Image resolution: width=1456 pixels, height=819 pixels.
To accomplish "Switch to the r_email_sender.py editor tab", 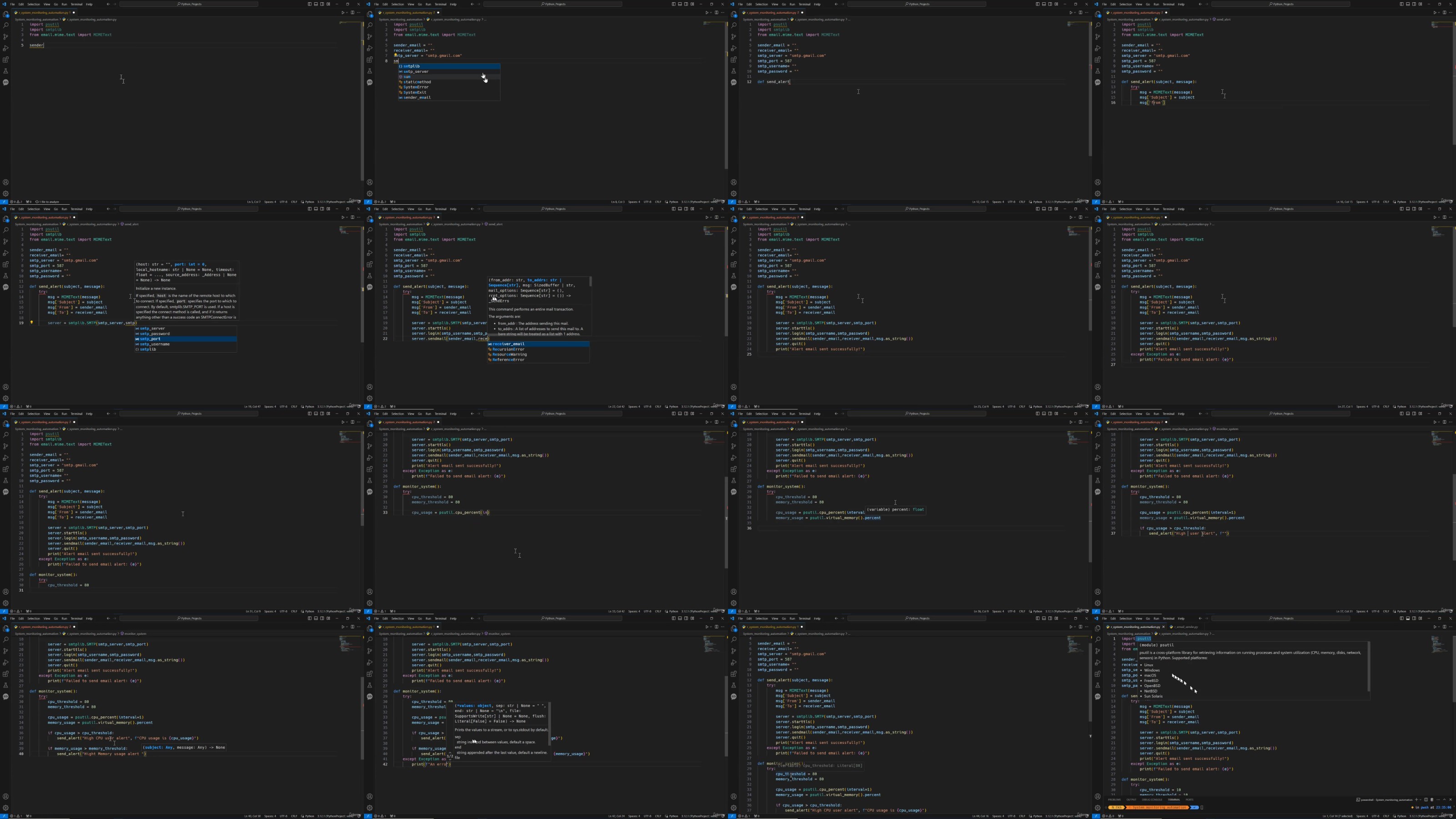I will pos(1186,627).
